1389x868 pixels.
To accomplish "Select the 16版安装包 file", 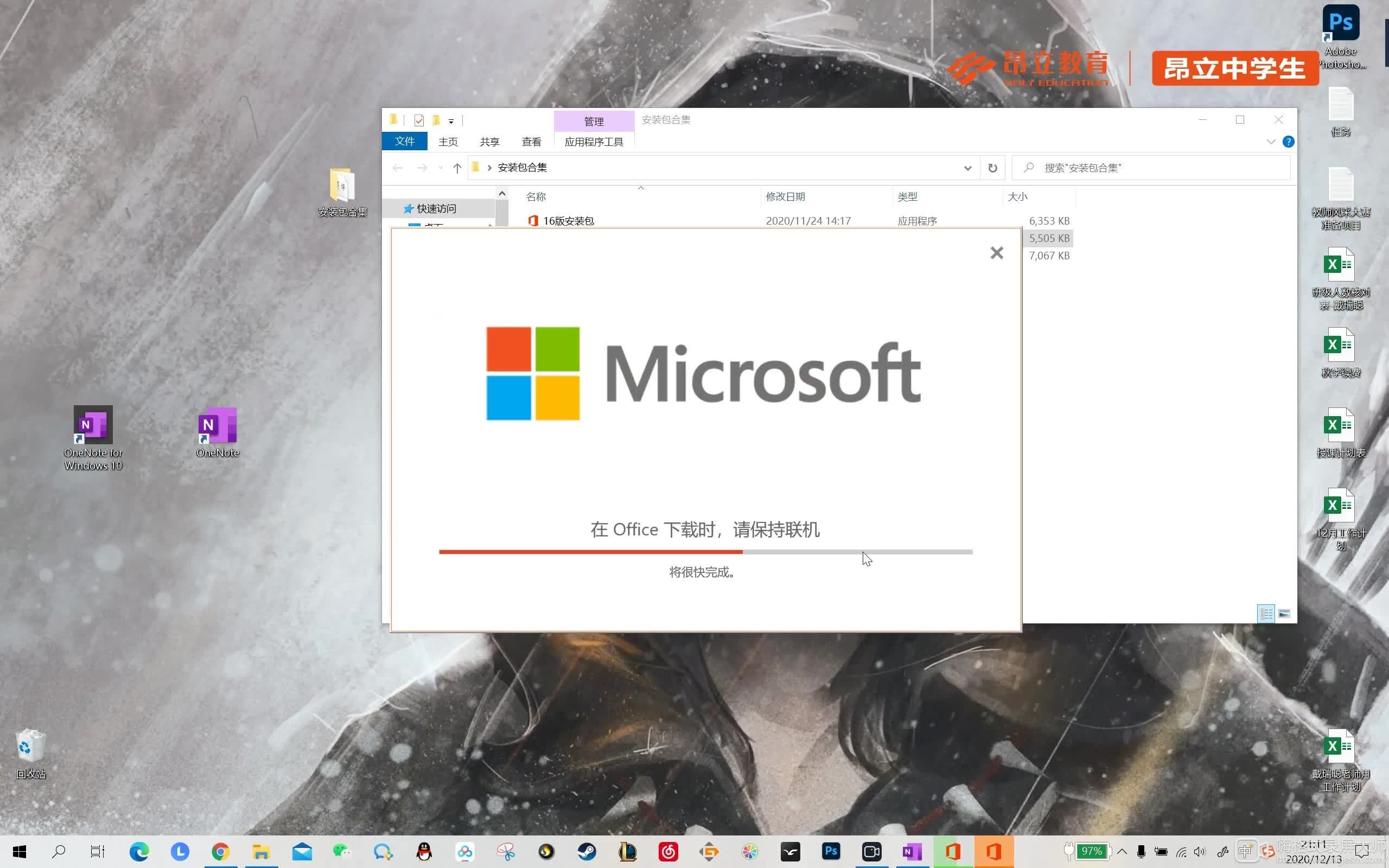I will point(568,221).
